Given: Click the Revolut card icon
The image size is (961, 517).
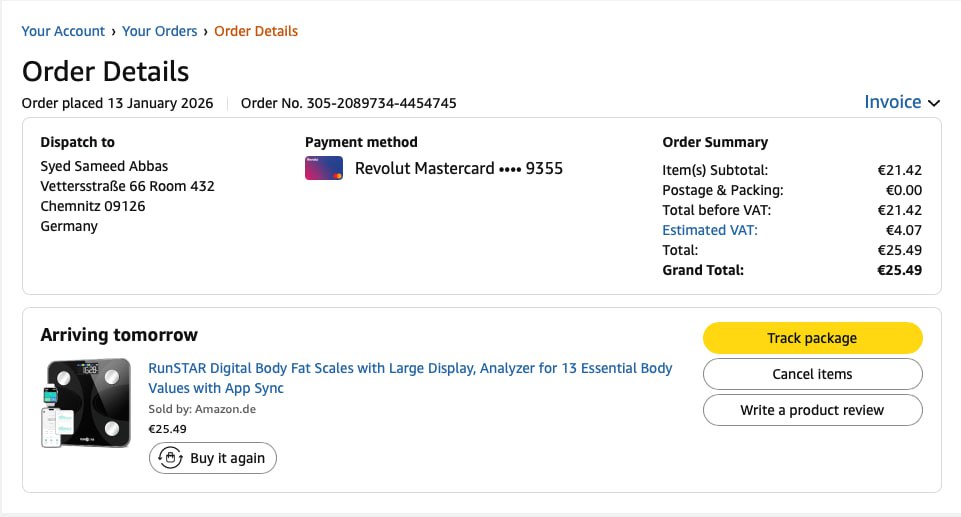Looking at the screenshot, I should coord(324,168).
